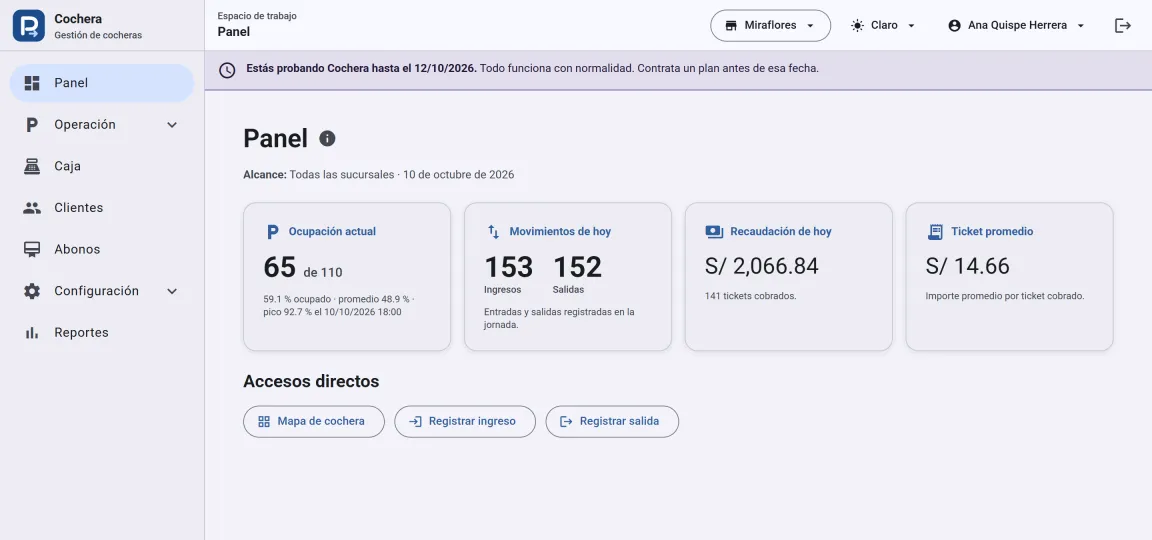Image resolution: width=1152 pixels, height=540 pixels.
Task: Open Reportes in the sidebar
Action: coord(101,333)
